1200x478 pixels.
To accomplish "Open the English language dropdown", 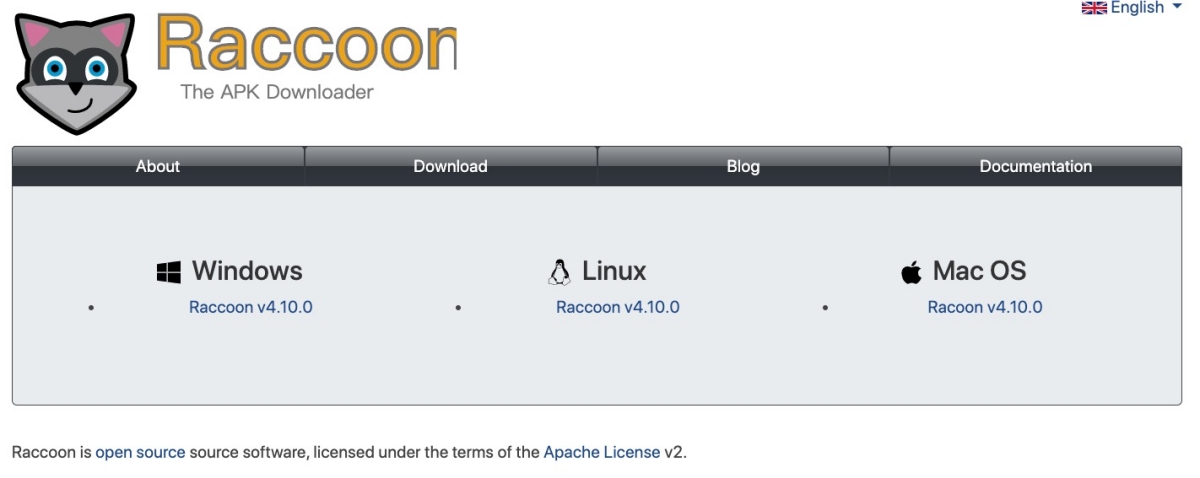I will [1138, 8].
